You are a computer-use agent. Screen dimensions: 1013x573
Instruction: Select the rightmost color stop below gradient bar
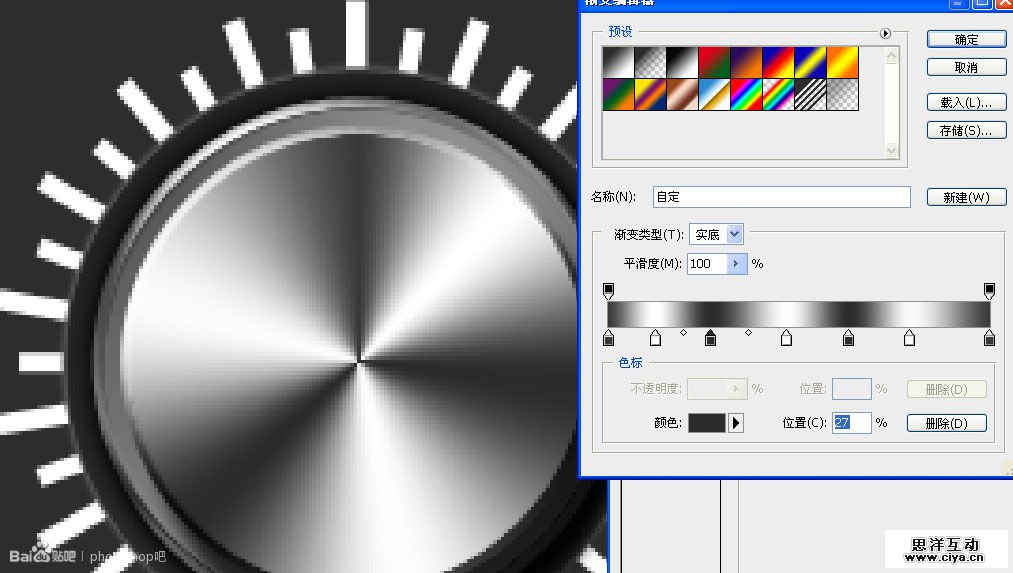tap(989, 339)
